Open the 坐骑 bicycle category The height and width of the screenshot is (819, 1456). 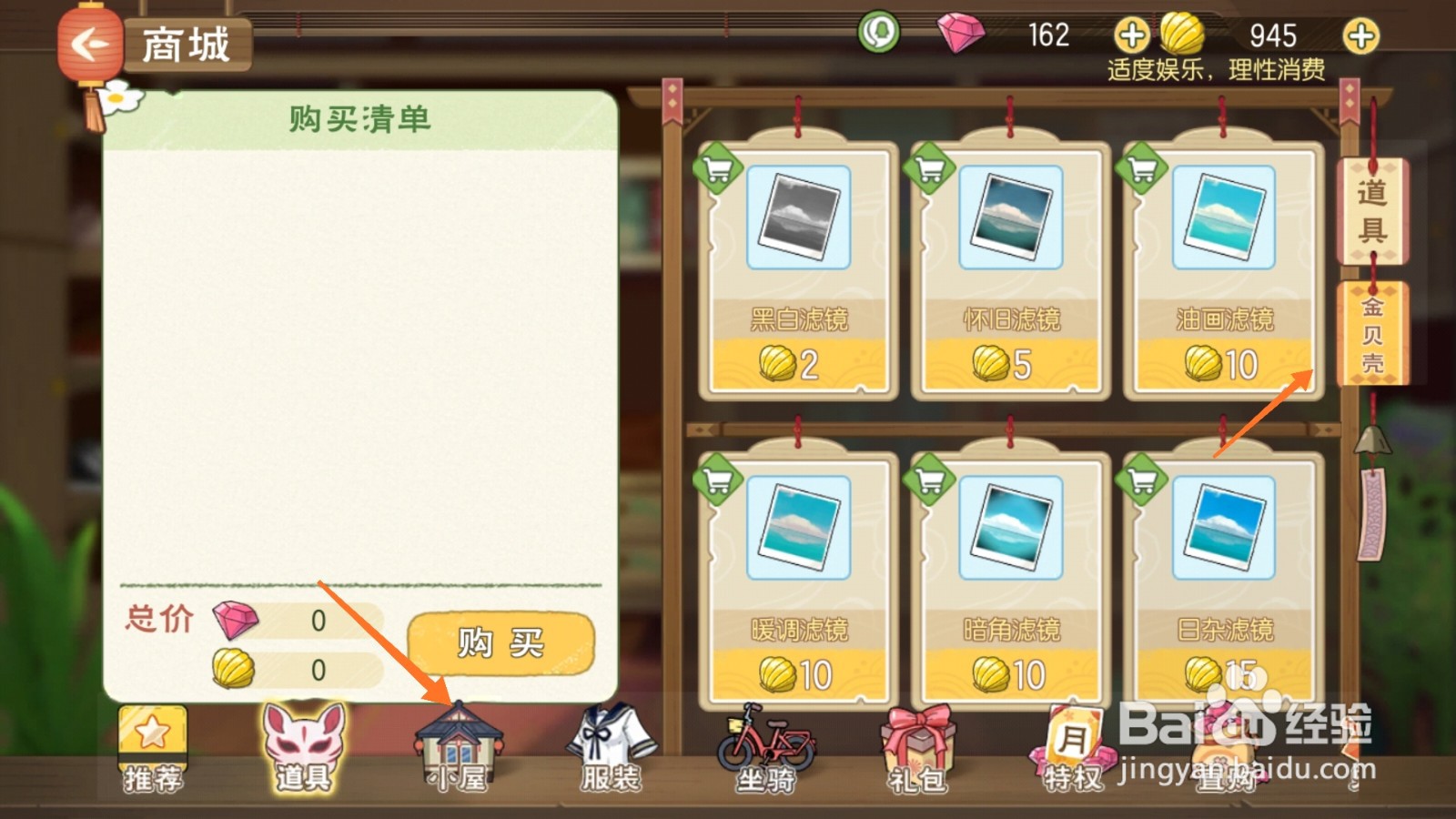(765, 748)
